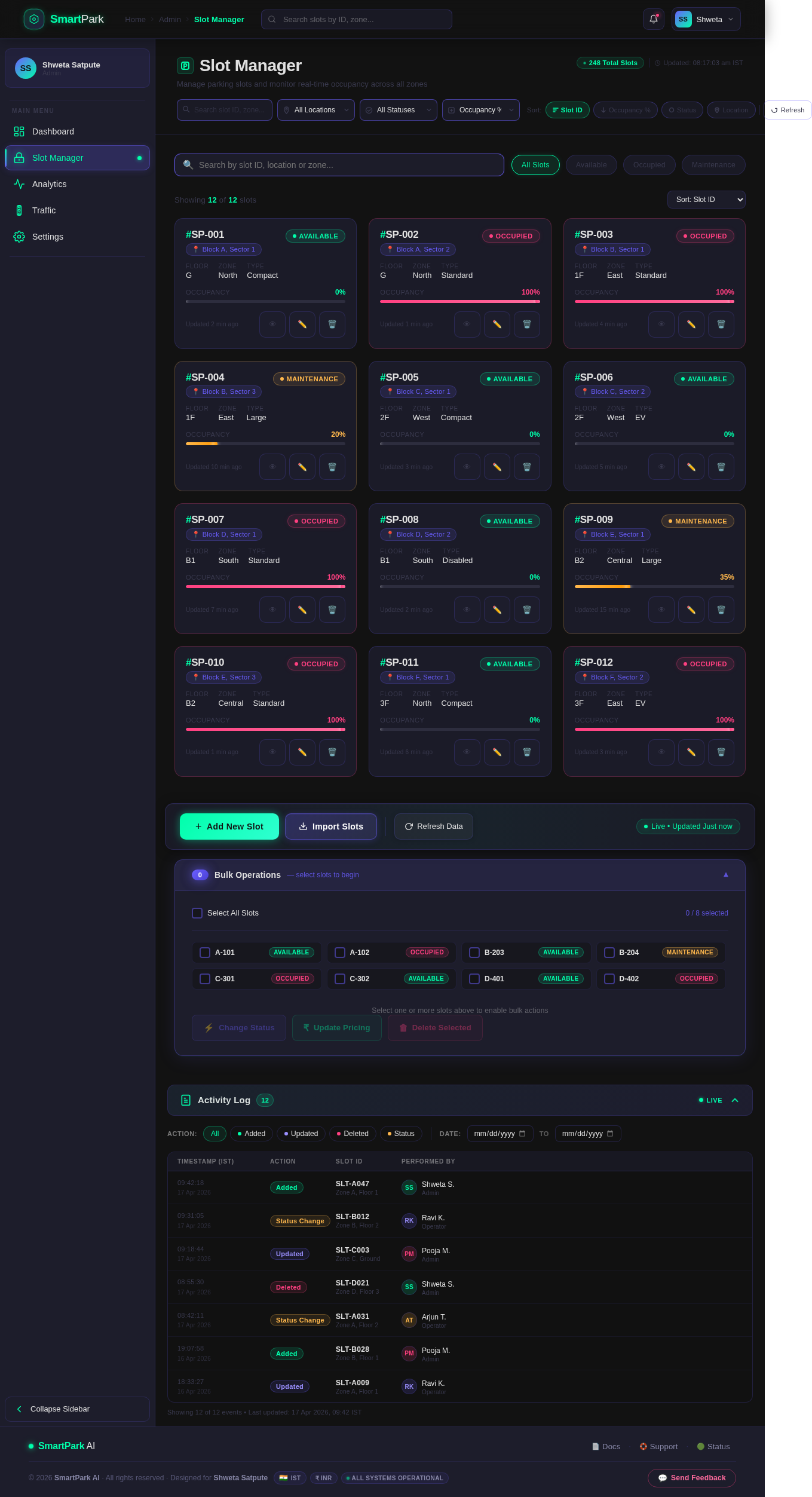Edit slot SP-010 with pencil icon
This screenshot has height=1497, width=812.
coord(302,752)
